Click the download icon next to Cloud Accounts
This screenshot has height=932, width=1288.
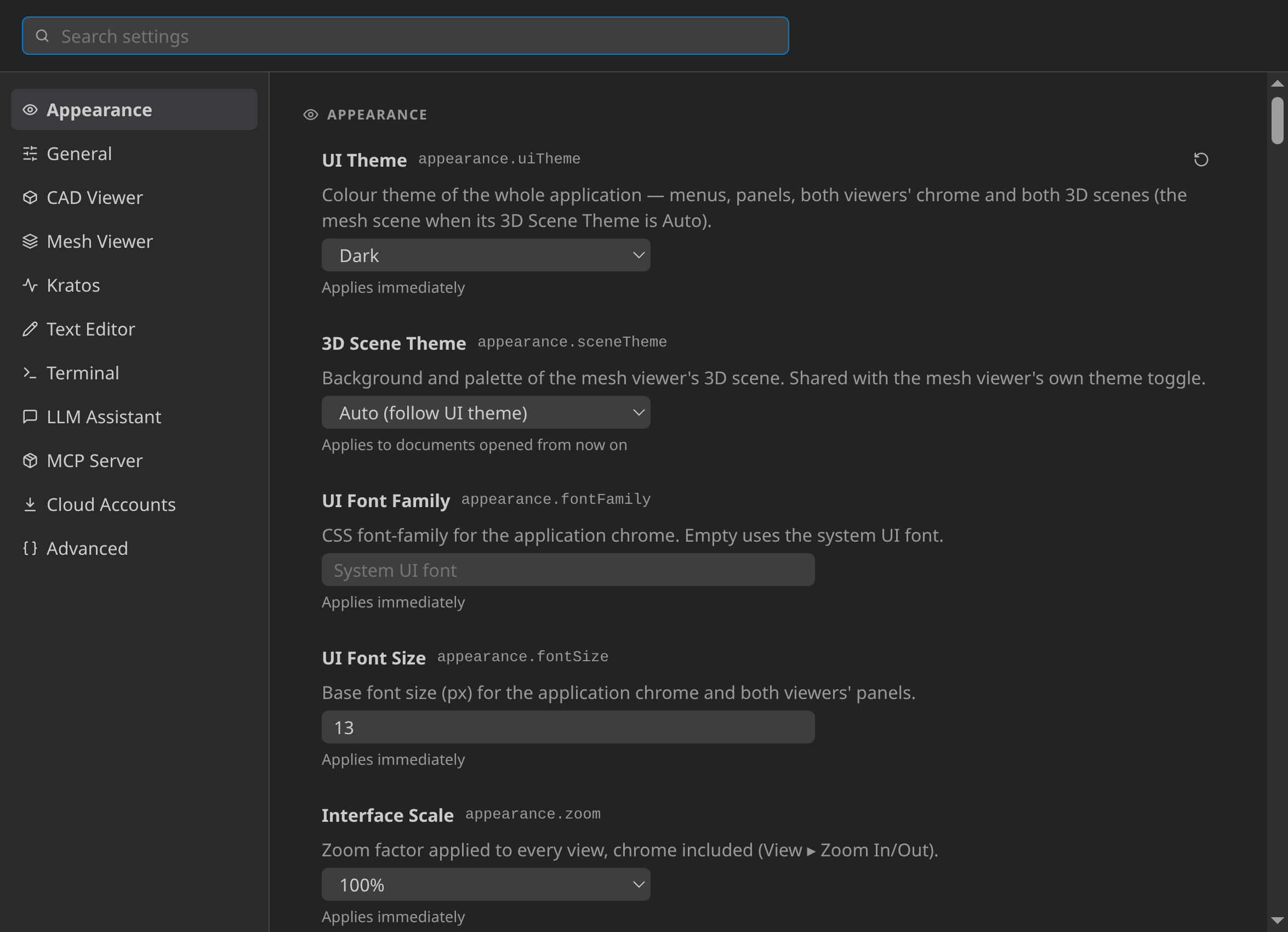click(30, 504)
